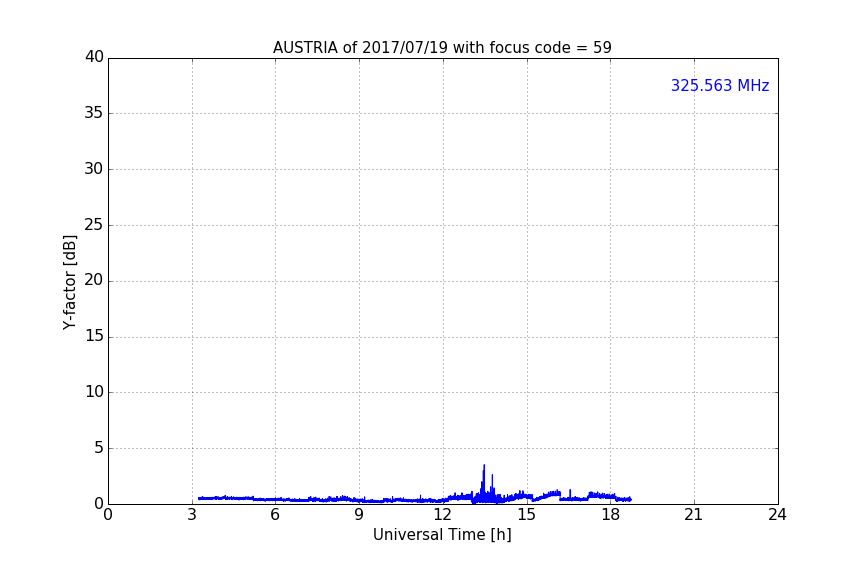
Task: Click the x-axis tick label '3'
Action: (x=192, y=515)
